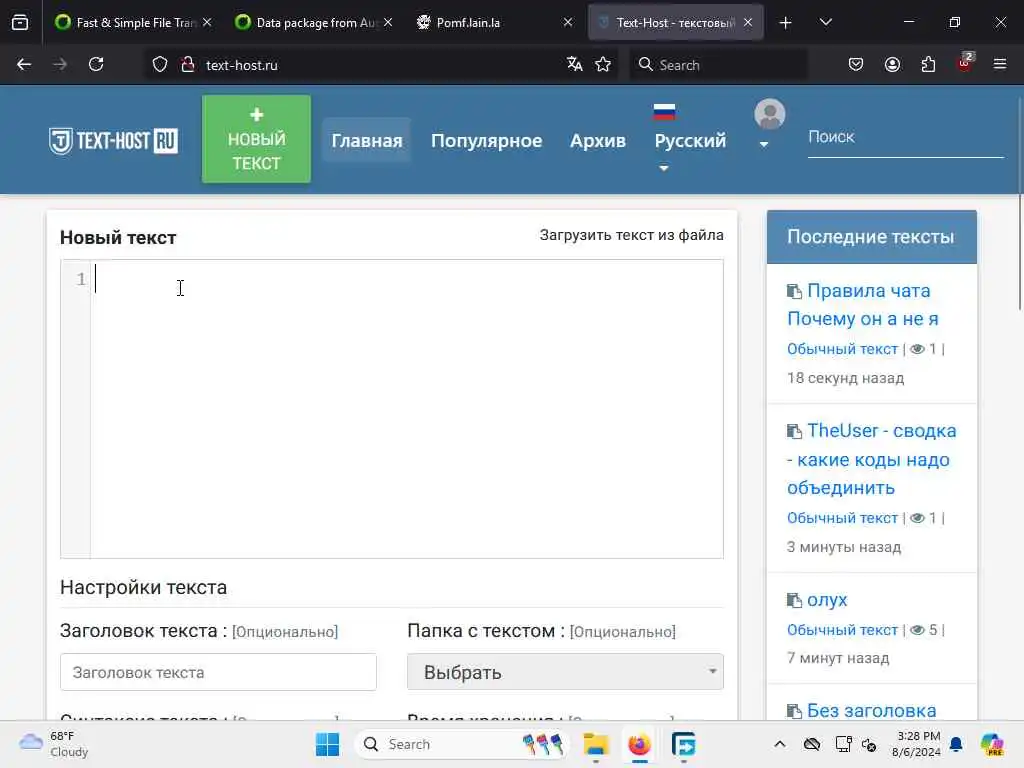Open the Без заголовка recent text
Viewport: 1024px width, 768px height.
[x=871, y=711]
